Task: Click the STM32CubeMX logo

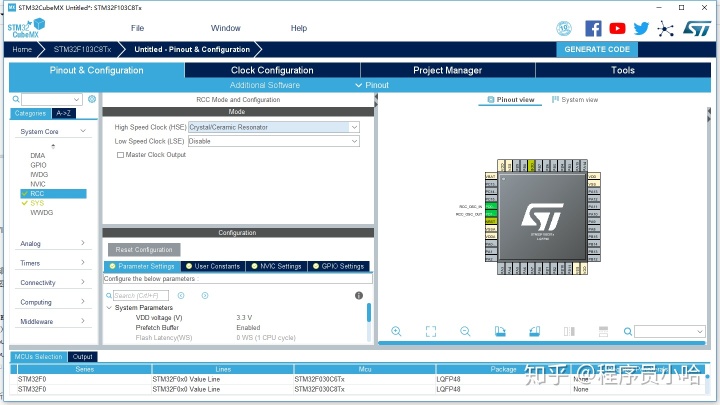Action: point(26,28)
